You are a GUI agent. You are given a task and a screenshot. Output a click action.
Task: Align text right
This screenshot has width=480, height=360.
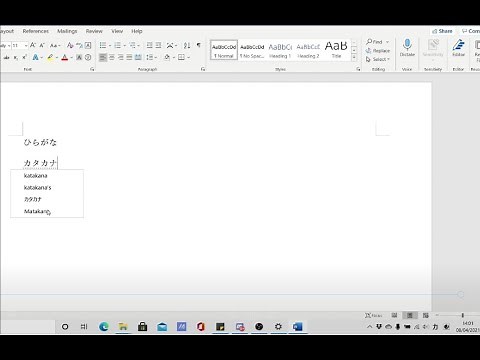[120, 58]
